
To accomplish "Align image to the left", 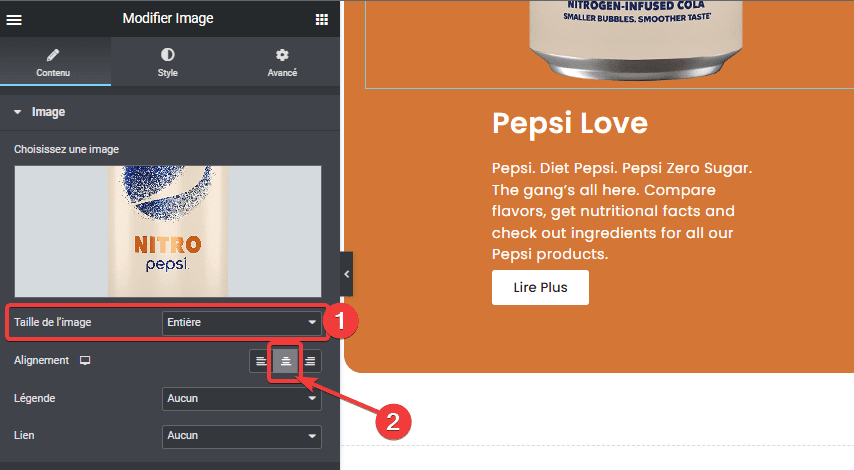I will point(261,361).
